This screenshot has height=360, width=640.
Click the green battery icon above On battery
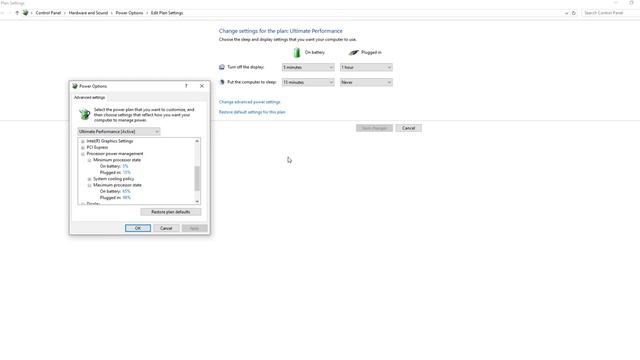[297, 53]
